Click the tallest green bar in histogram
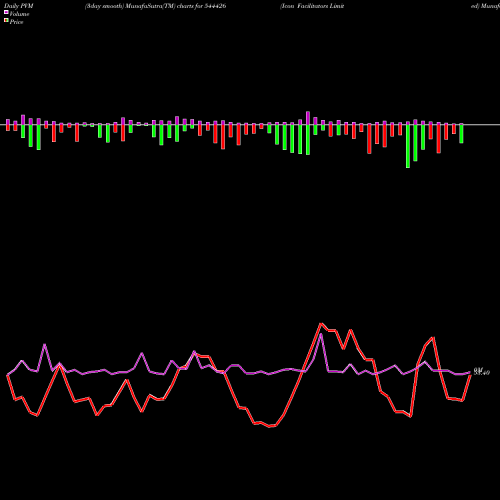 tap(408, 146)
